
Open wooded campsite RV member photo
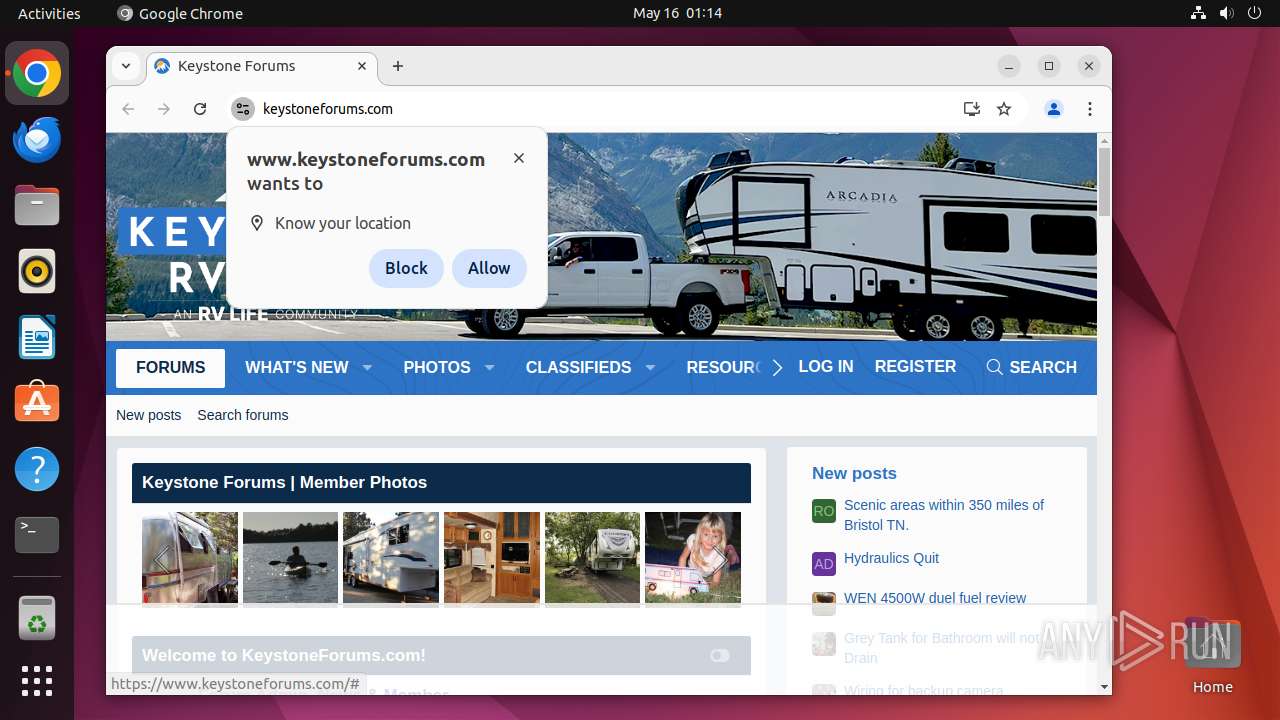(592, 558)
